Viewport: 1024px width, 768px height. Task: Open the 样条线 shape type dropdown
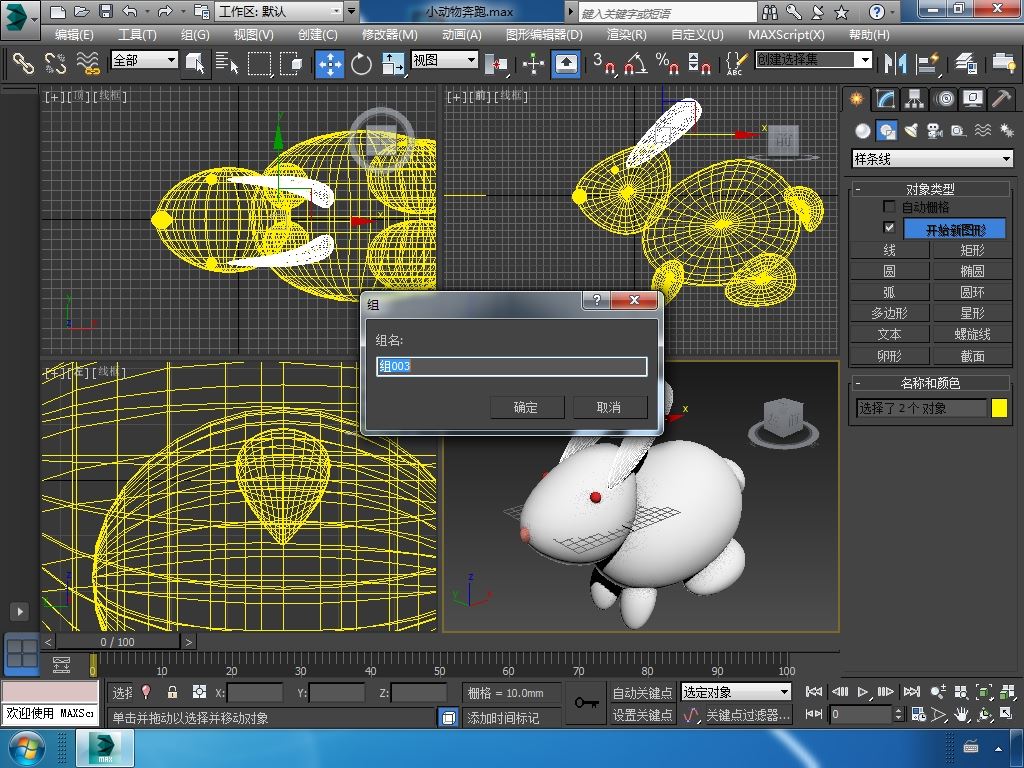[933, 159]
